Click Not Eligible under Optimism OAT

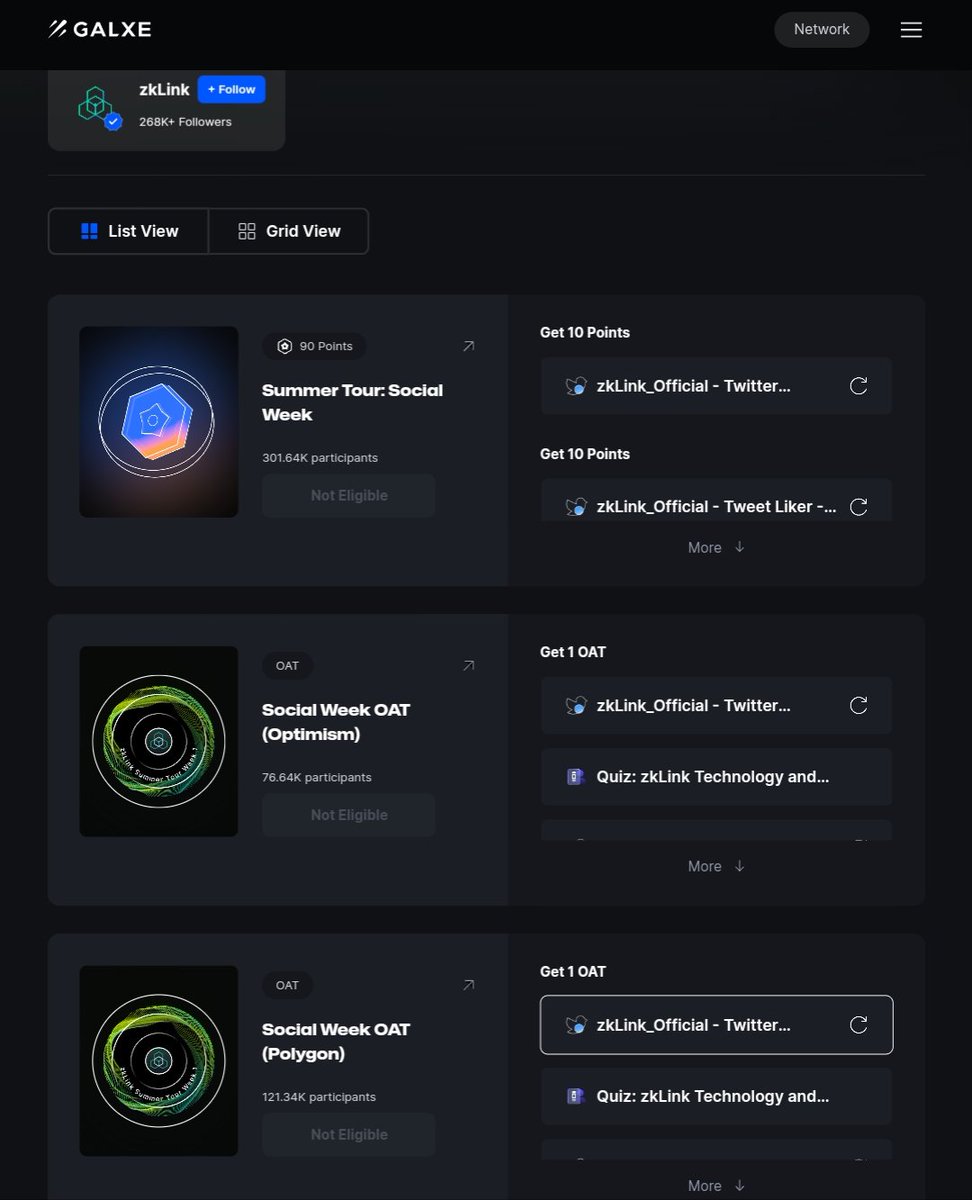[x=349, y=815]
